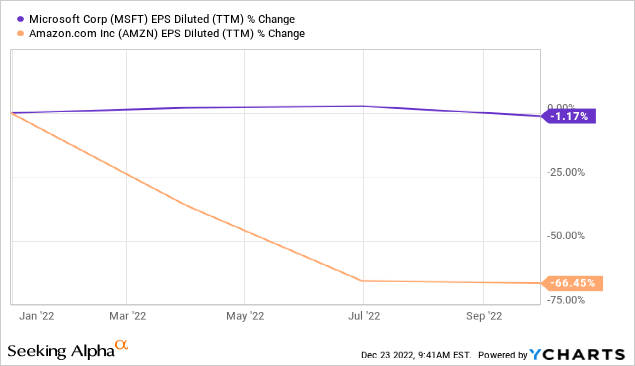635x366 pixels.
Task: Click the -50.00% y-axis label
Action: pyautogui.click(x=566, y=235)
